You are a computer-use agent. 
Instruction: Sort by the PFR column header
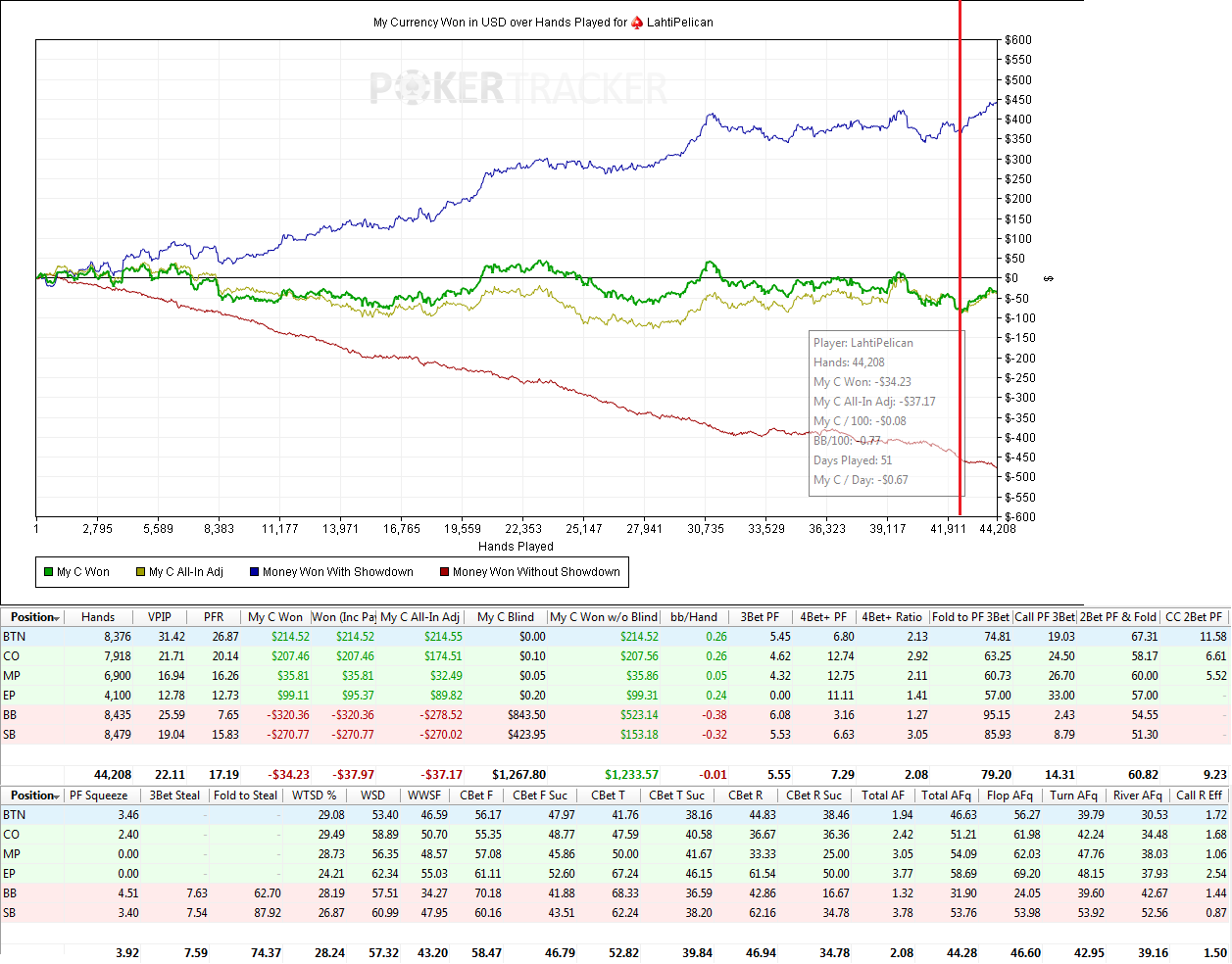pos(214,617)
